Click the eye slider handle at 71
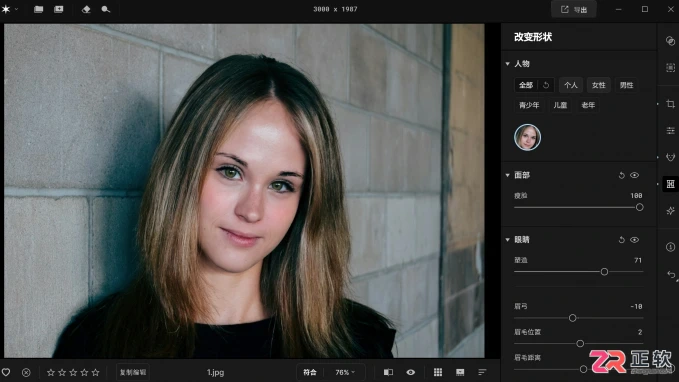This screenshot has width=679, height=382. click(604, 272)
